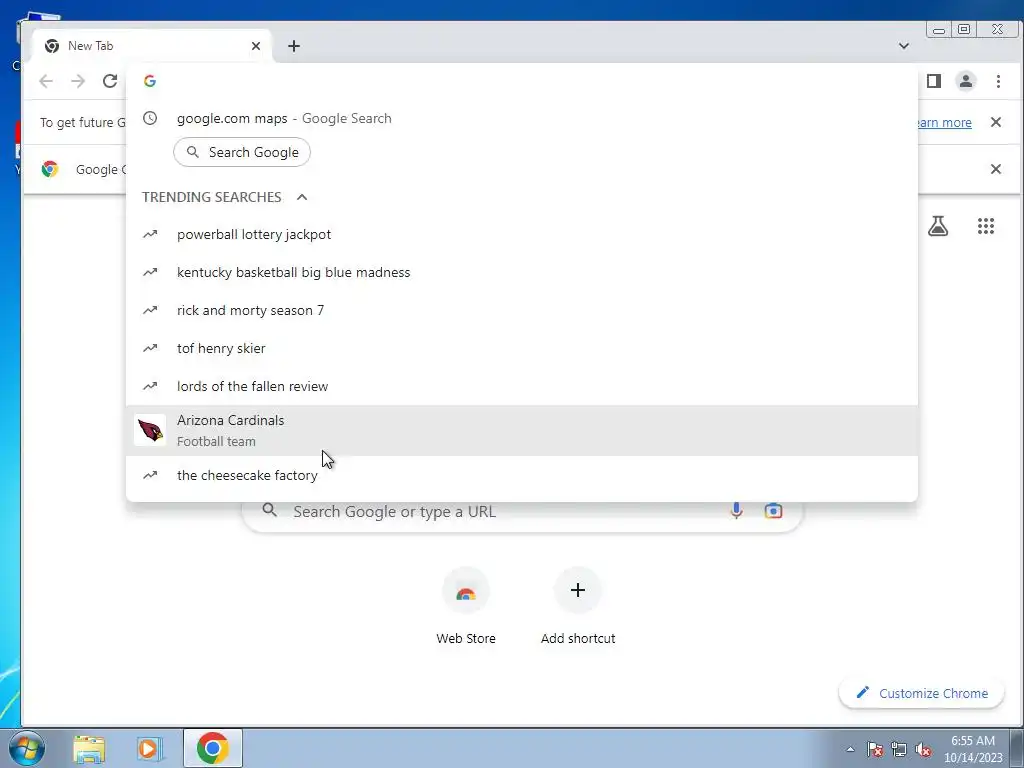1024x768 pixels.
Task: Click the Chrome taskbar button
Action: point(213,748)
